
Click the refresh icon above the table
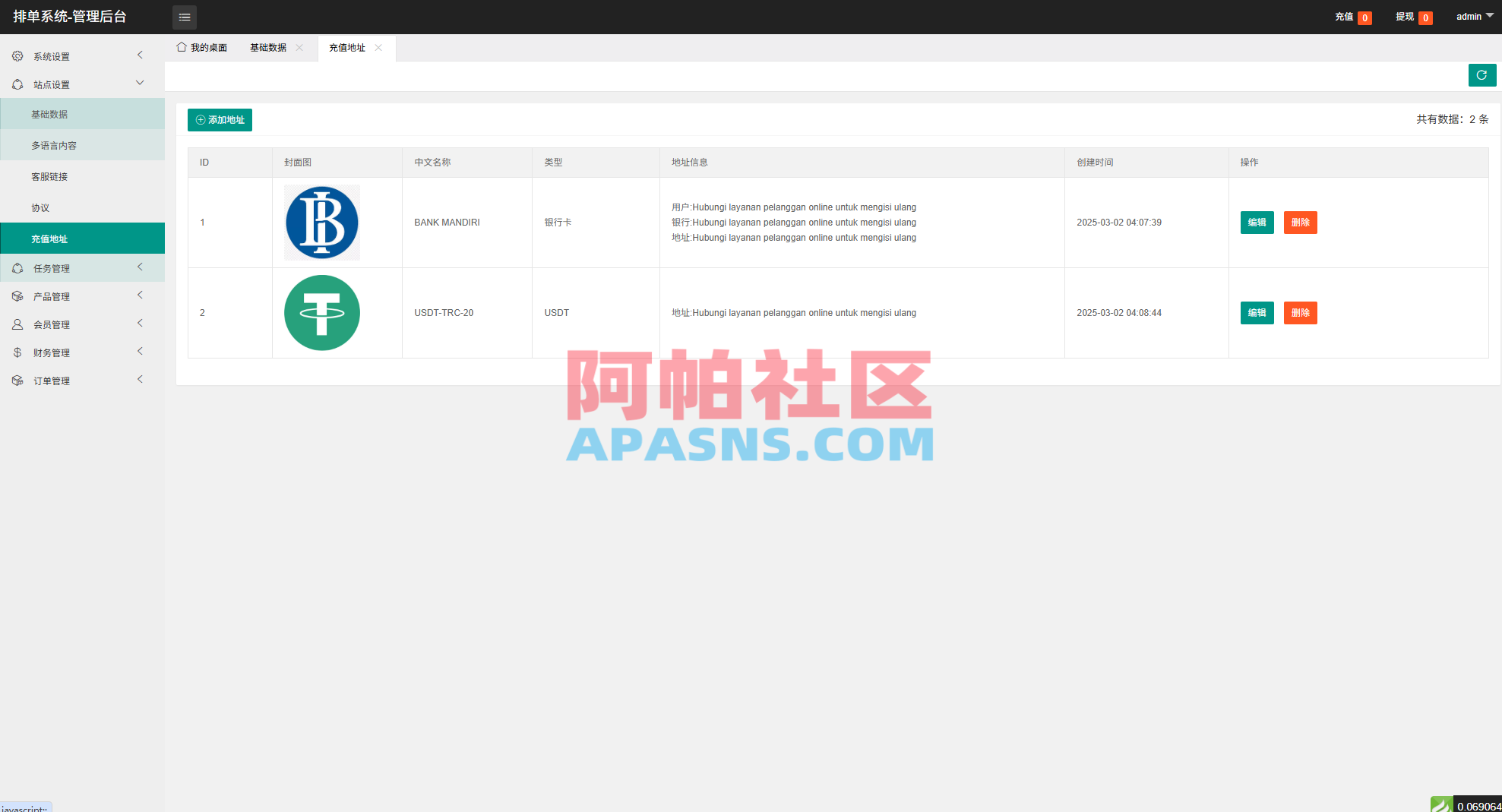[1482, 75]
